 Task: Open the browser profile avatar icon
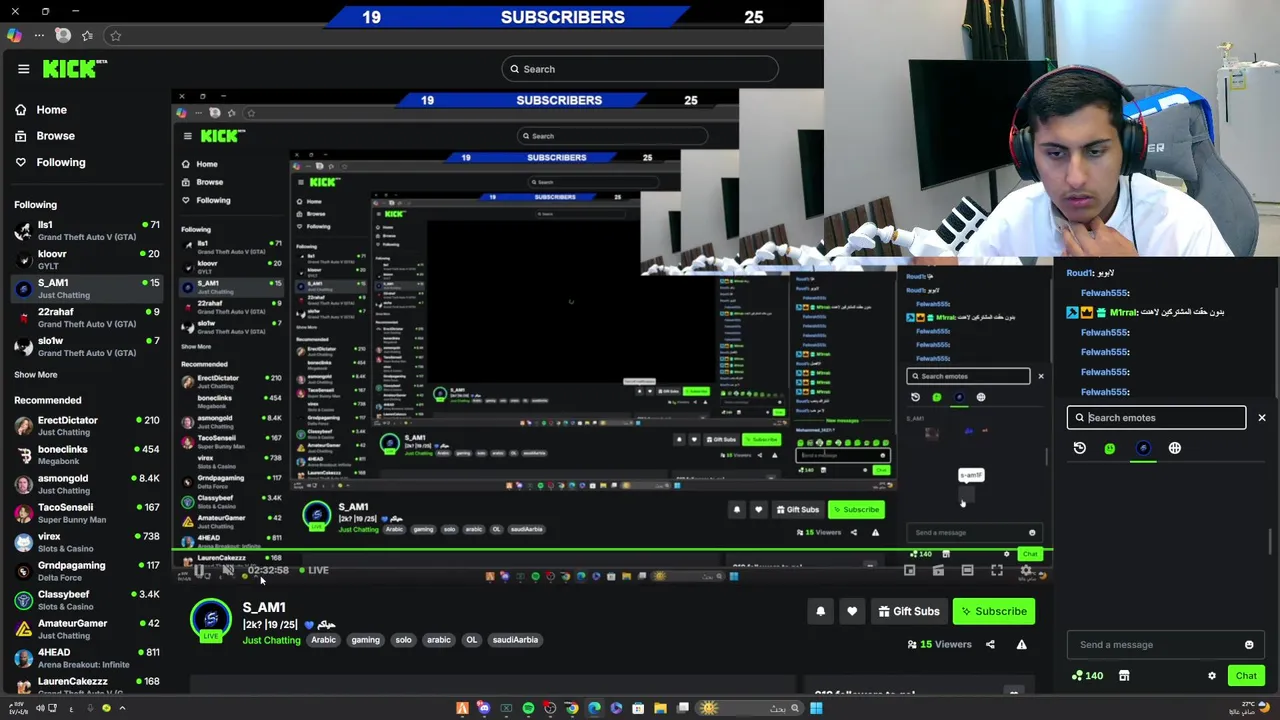click(x=63, y=36)
